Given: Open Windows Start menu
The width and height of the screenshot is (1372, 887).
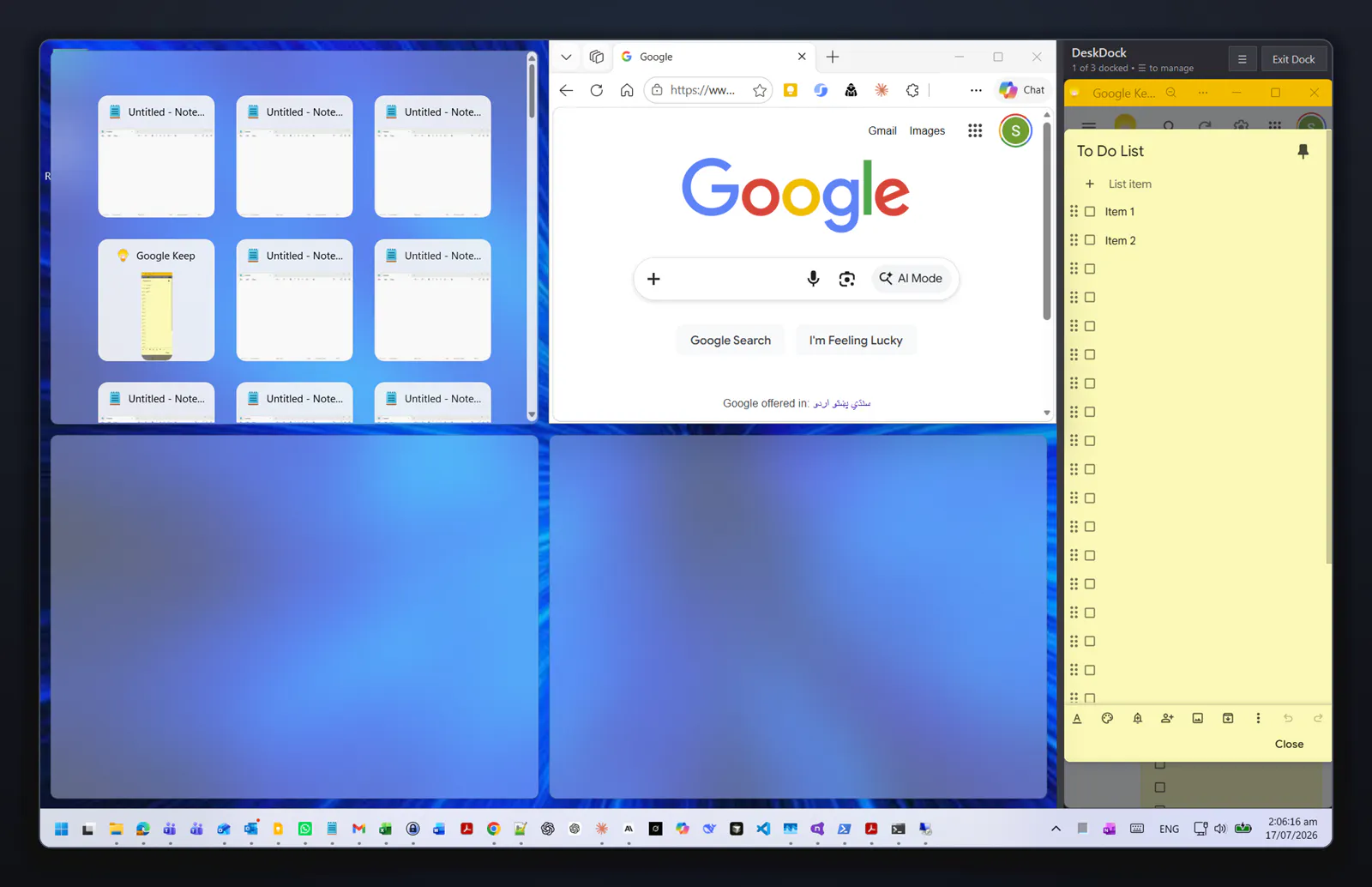Looking at the screenshot, I should (x=61, y=829).
